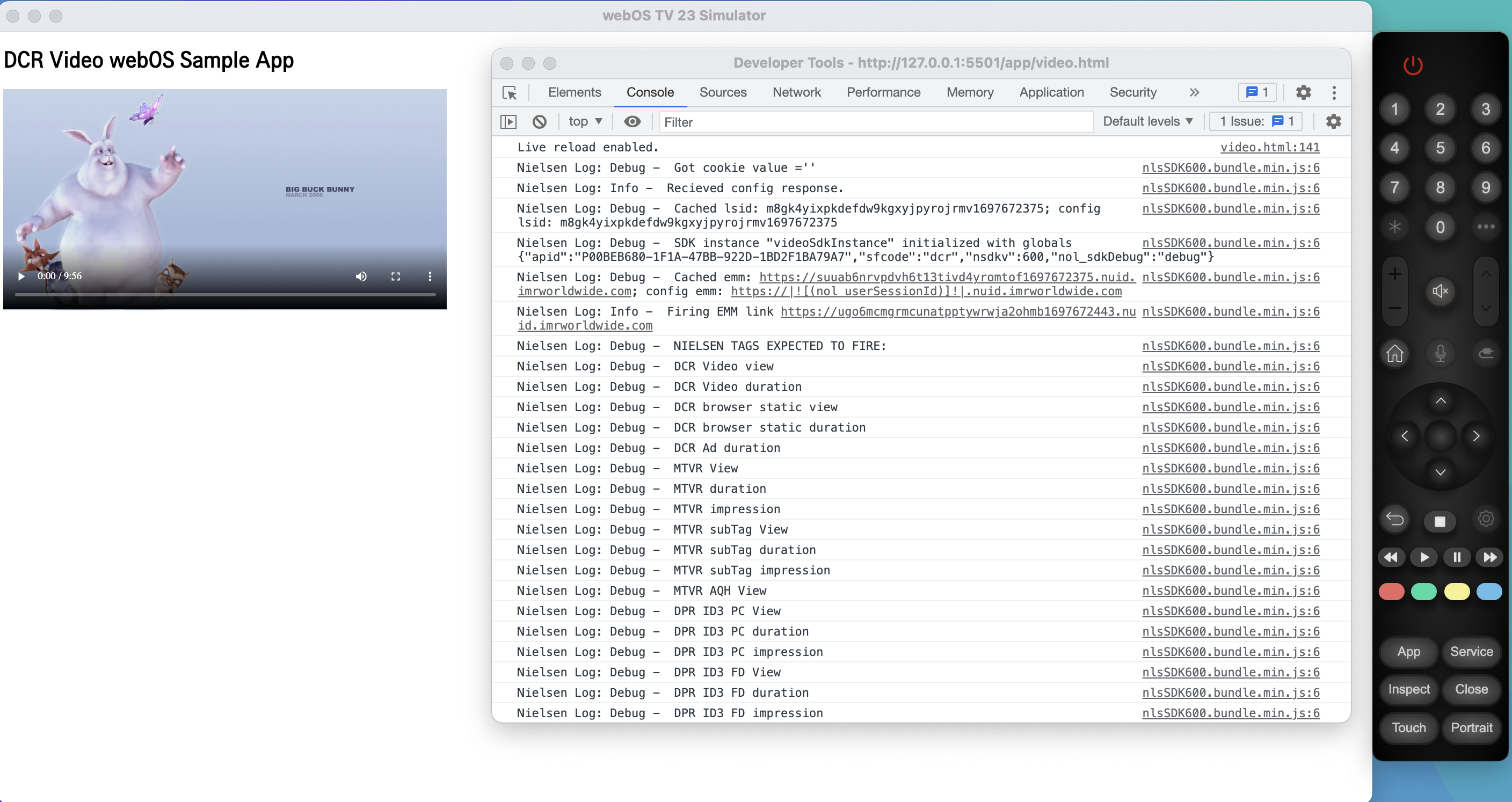Viewport: 1512px width, 802px height.
Task: Open the video.html:141 source link
Action: pyautogui.click(x=1270, y=147)
